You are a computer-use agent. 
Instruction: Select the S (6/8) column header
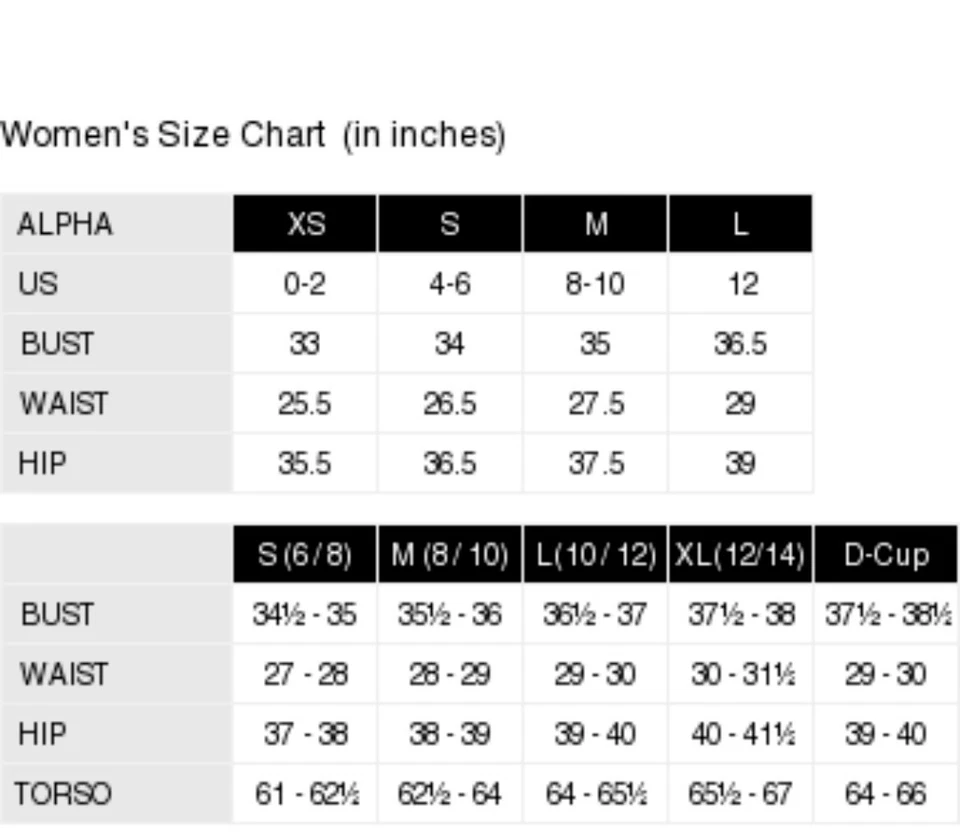[305, 554]
